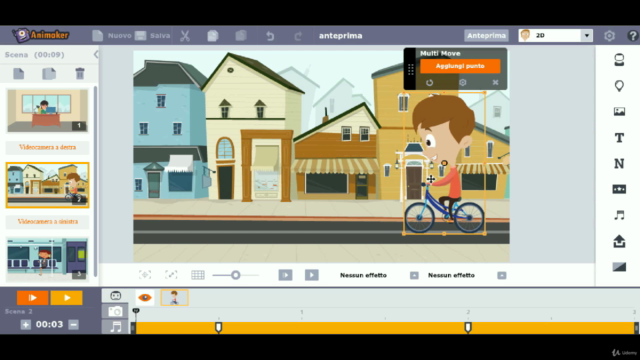The width and height of the screenshot is (640, 360).
Task: Undo the last action
Action: 270,36
